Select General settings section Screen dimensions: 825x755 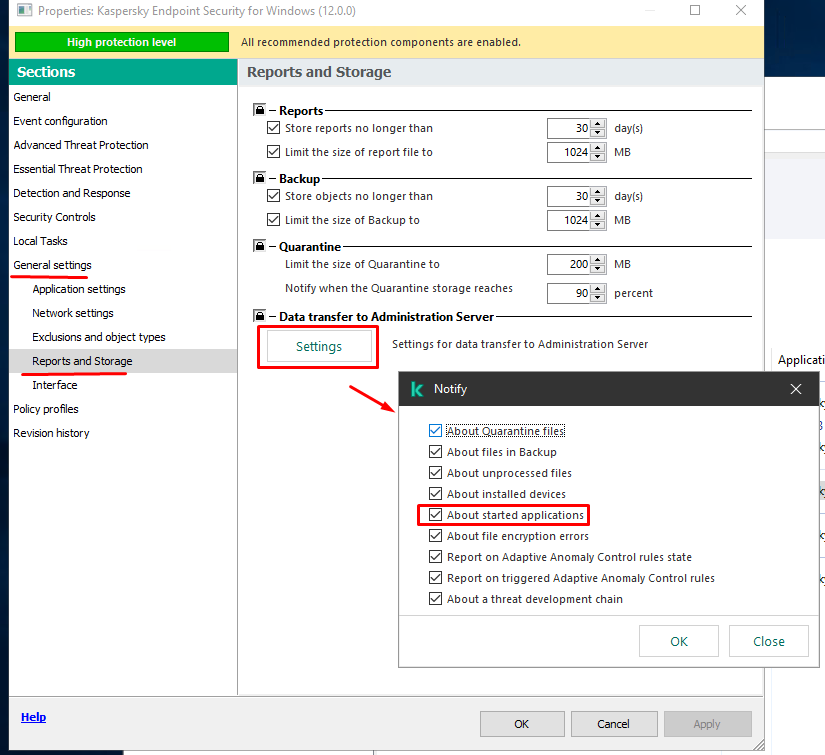pyautogui.click(x=52, y=265)
